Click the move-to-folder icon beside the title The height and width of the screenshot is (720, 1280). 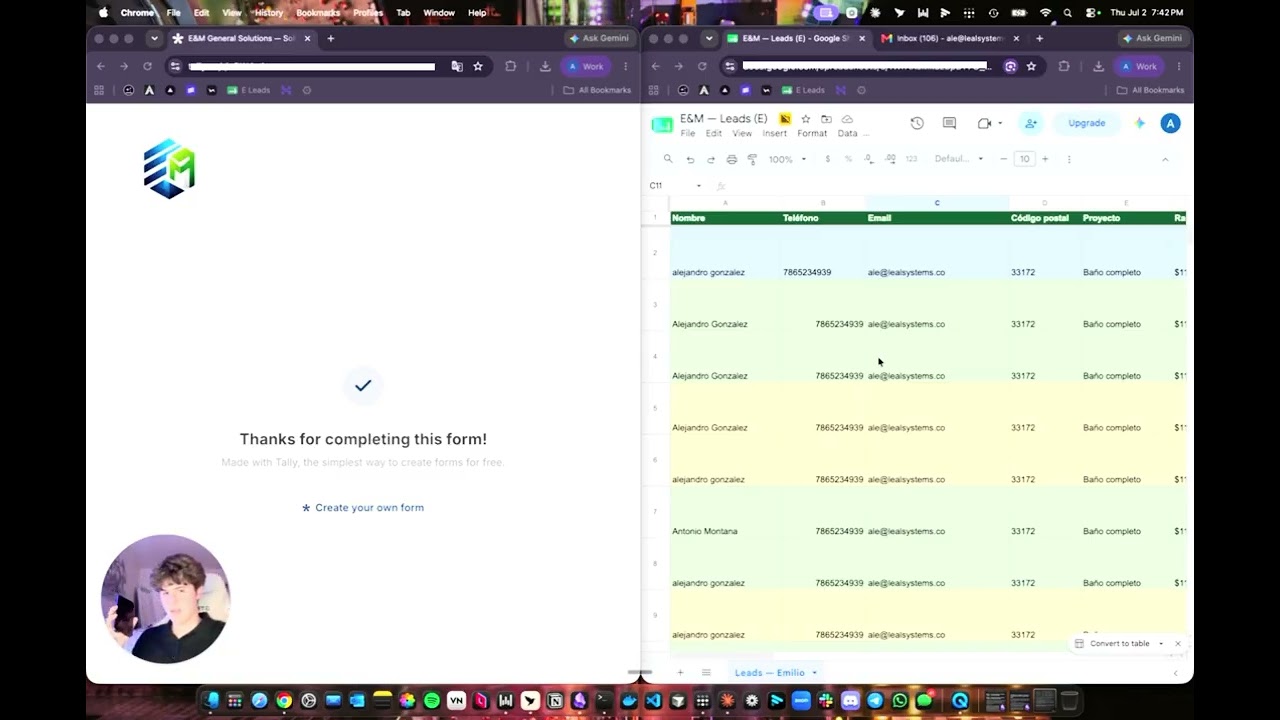pyautogui.click(x=826, y=119)
